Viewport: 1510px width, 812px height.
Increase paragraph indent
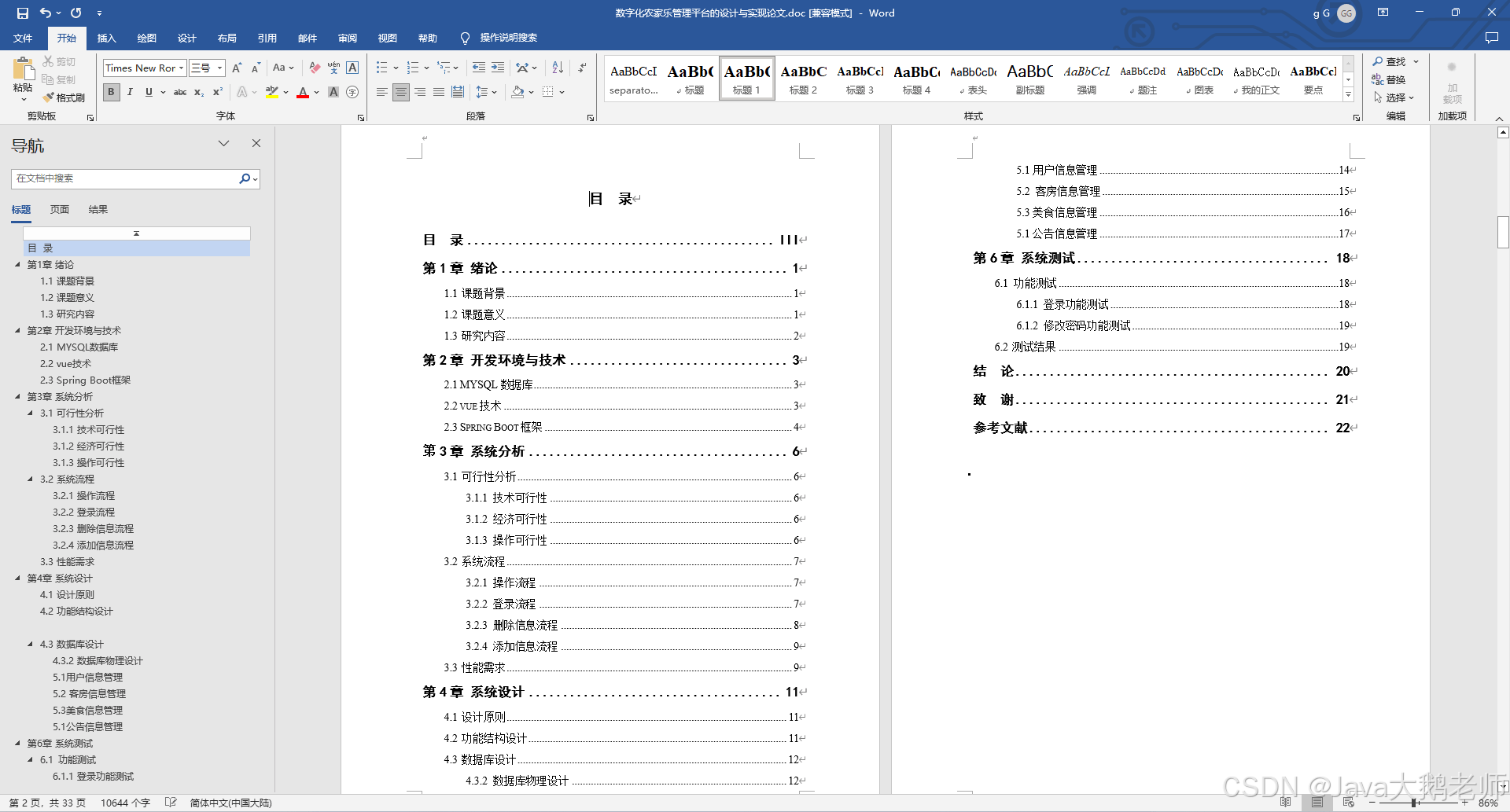(498, 68)
